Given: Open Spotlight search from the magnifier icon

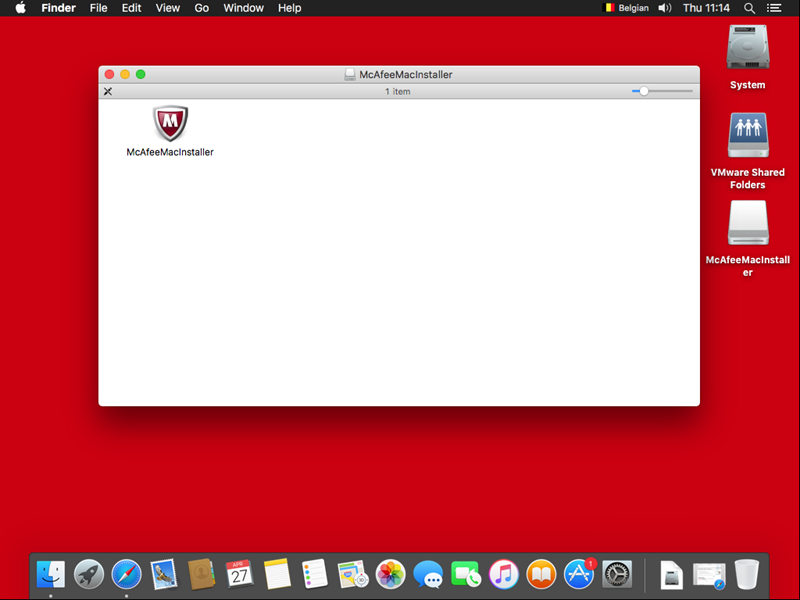Looking at the screenshot, I should 749,8.
